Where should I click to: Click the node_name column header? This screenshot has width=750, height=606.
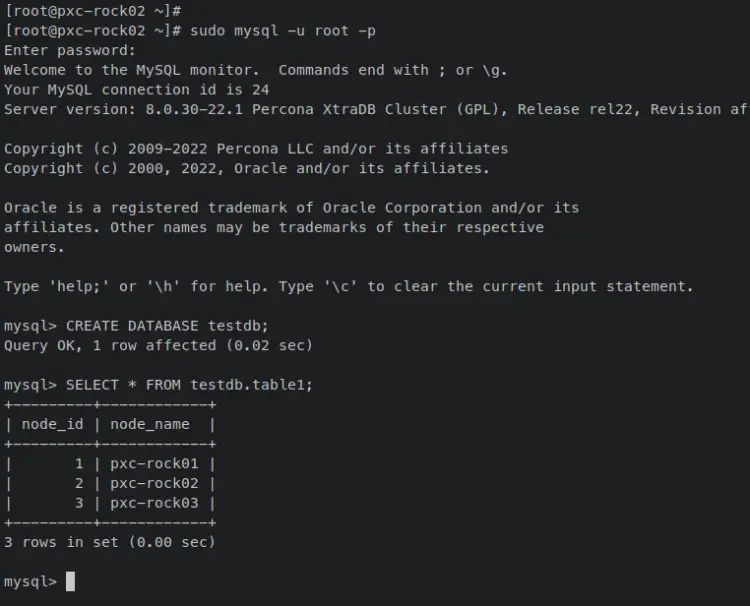tap(150, 424)
